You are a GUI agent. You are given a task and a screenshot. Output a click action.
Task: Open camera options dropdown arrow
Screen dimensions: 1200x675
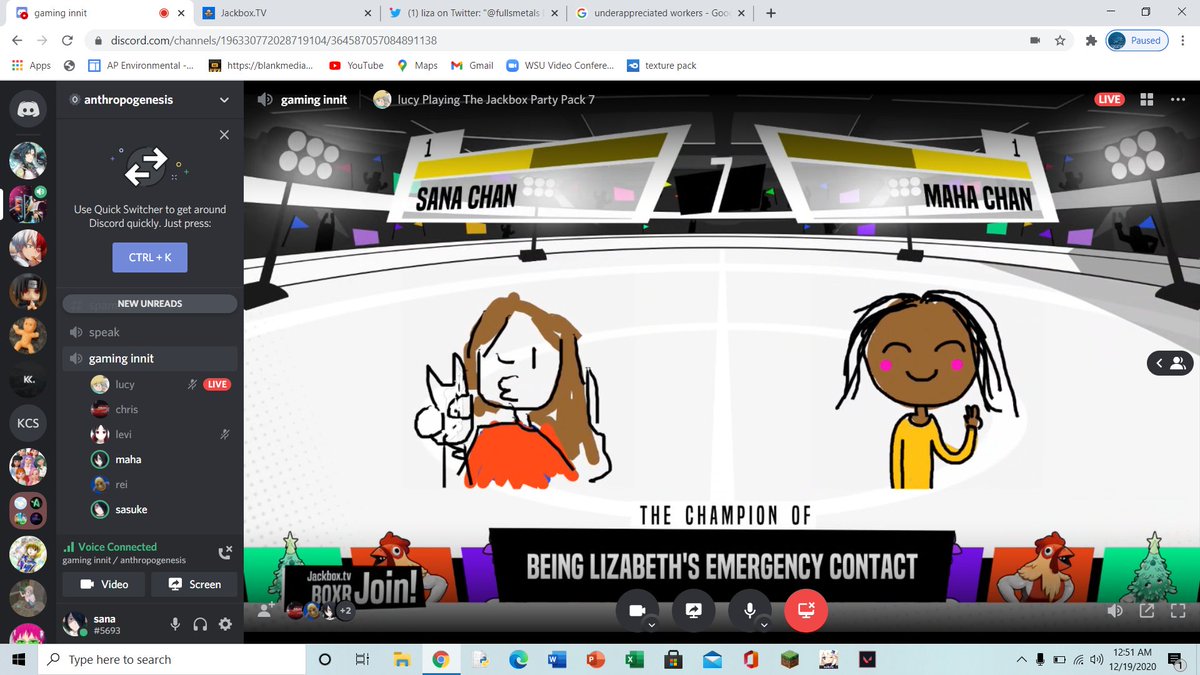coord(652,625)
